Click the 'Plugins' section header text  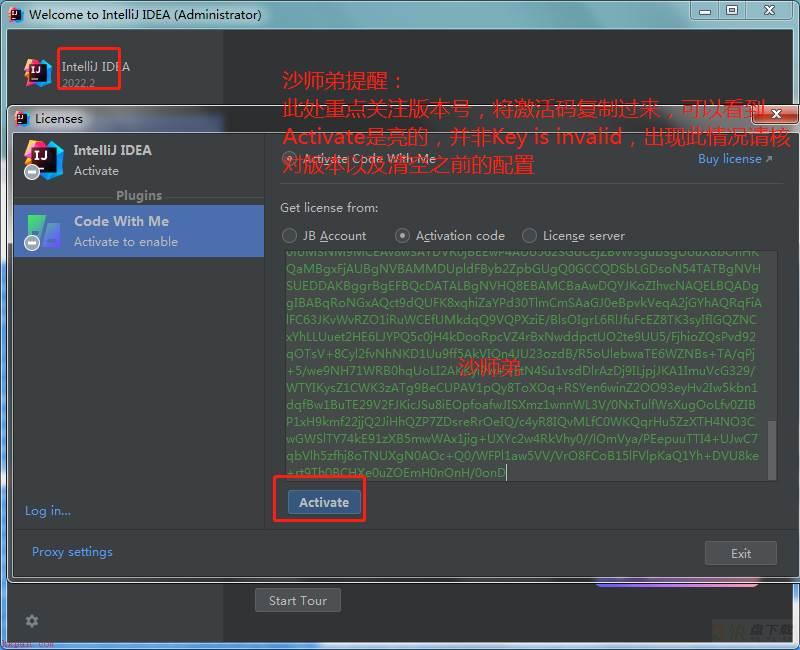(139, 195)
